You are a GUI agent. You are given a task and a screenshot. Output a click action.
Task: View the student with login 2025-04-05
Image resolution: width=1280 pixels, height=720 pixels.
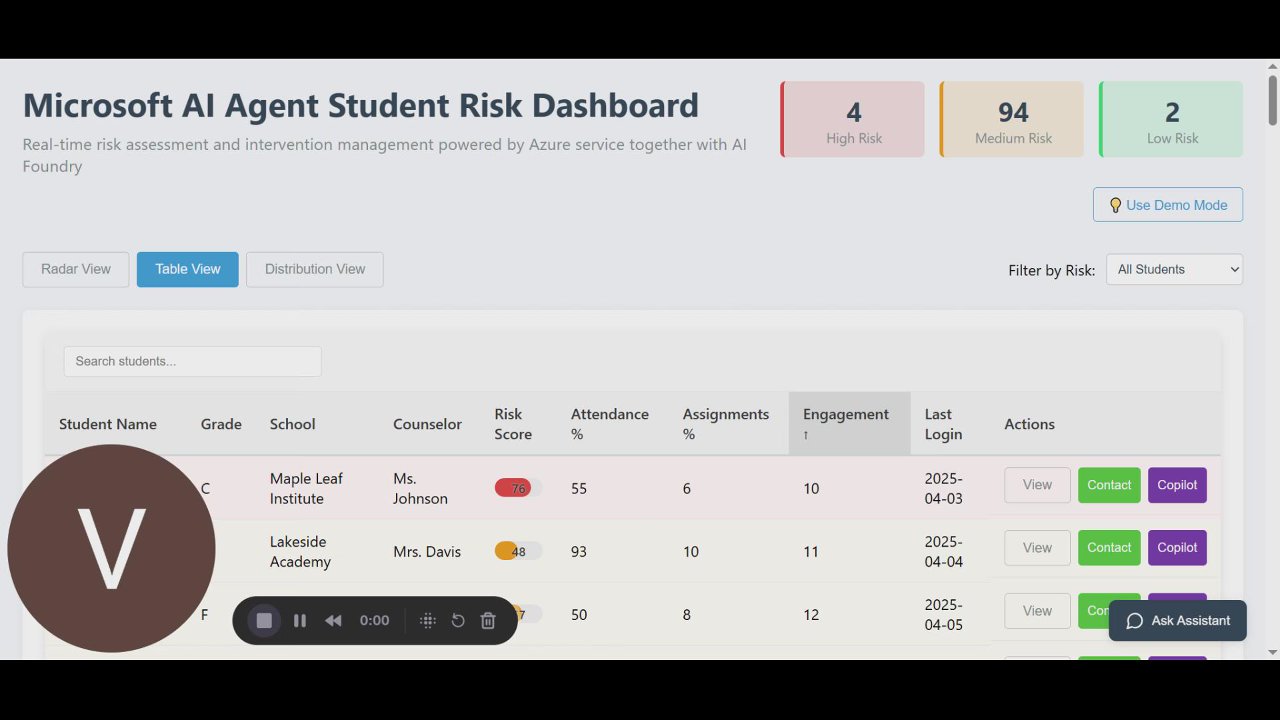[x=1037, y=611]
